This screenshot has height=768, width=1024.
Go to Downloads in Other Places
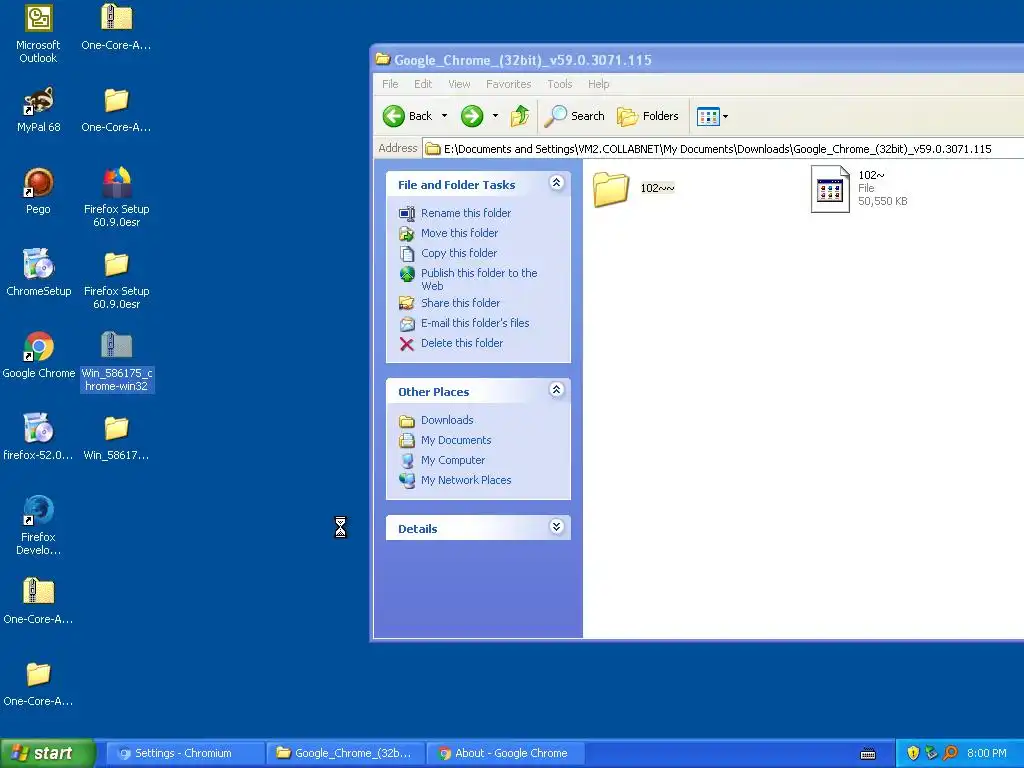[436, 420]
